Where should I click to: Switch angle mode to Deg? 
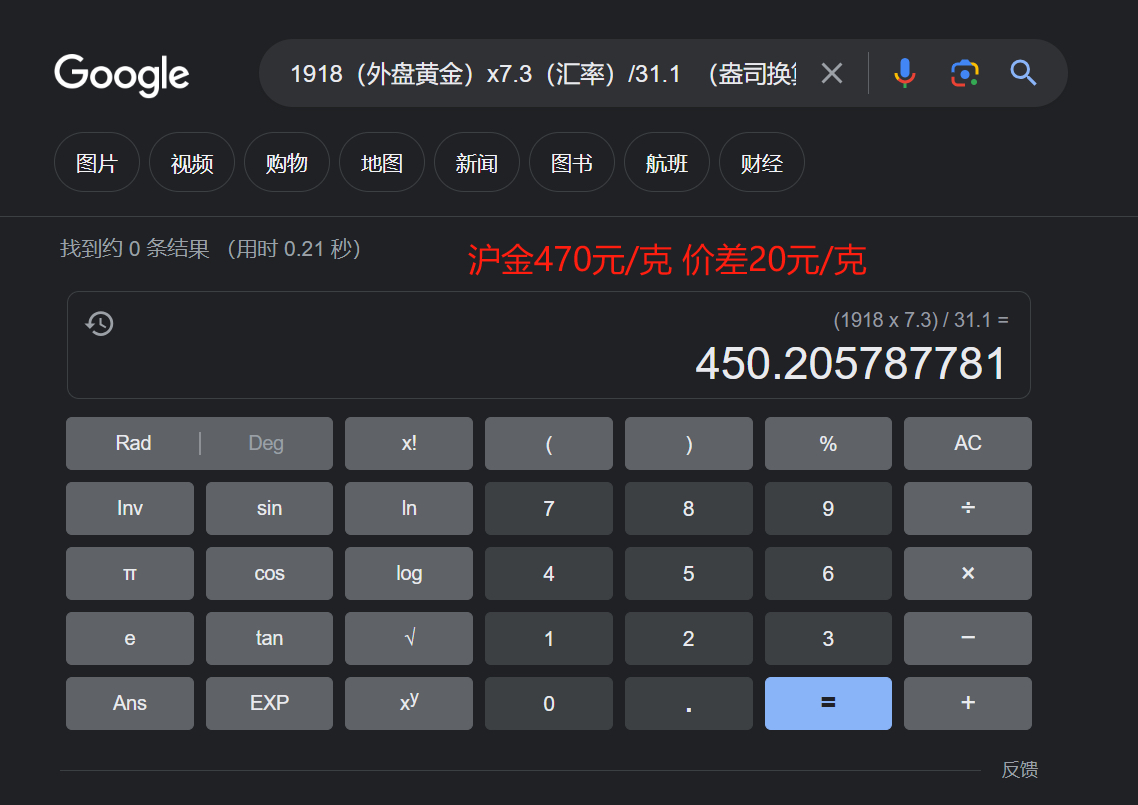266,443
